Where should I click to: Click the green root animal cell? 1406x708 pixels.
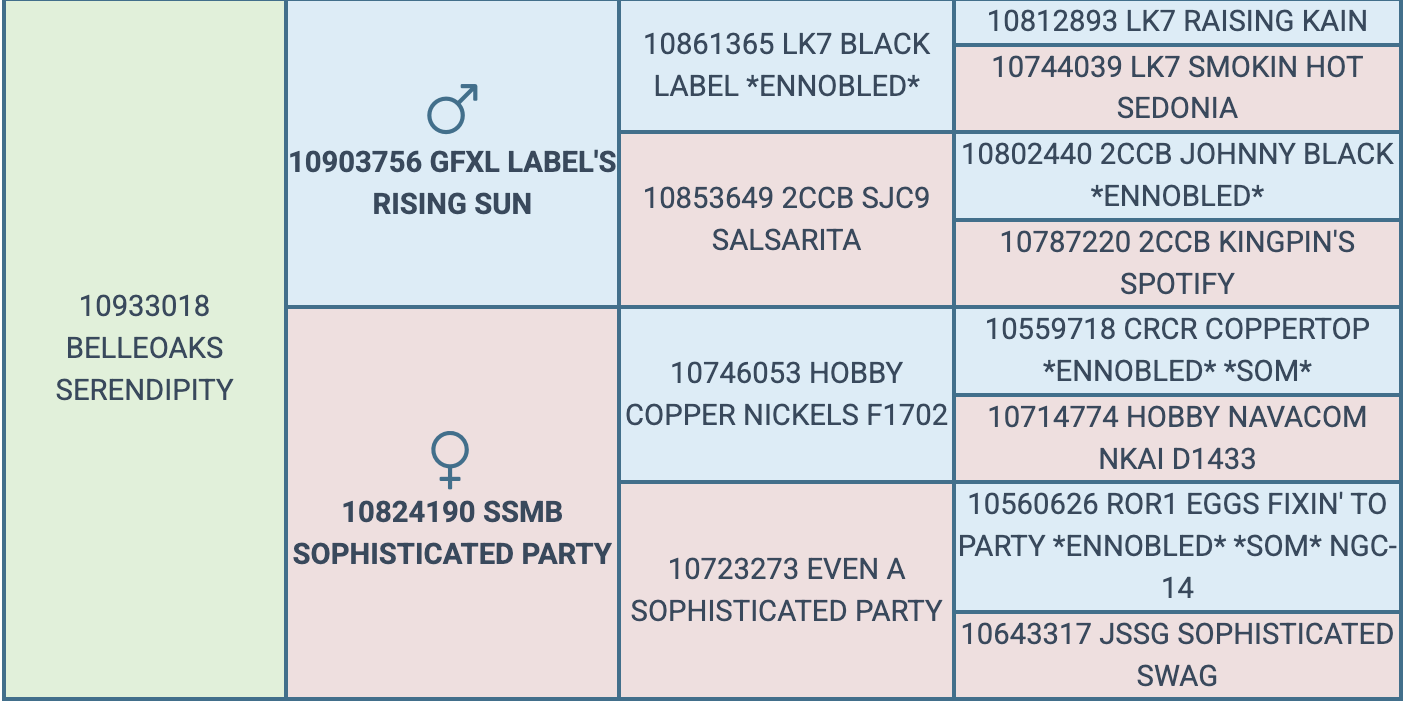145,349
